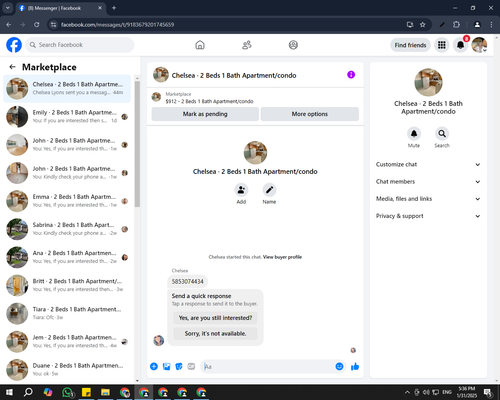This screenshot has width=500, height=400.
Task: Open the Facebook logo home link
Action: click(14, 45)
